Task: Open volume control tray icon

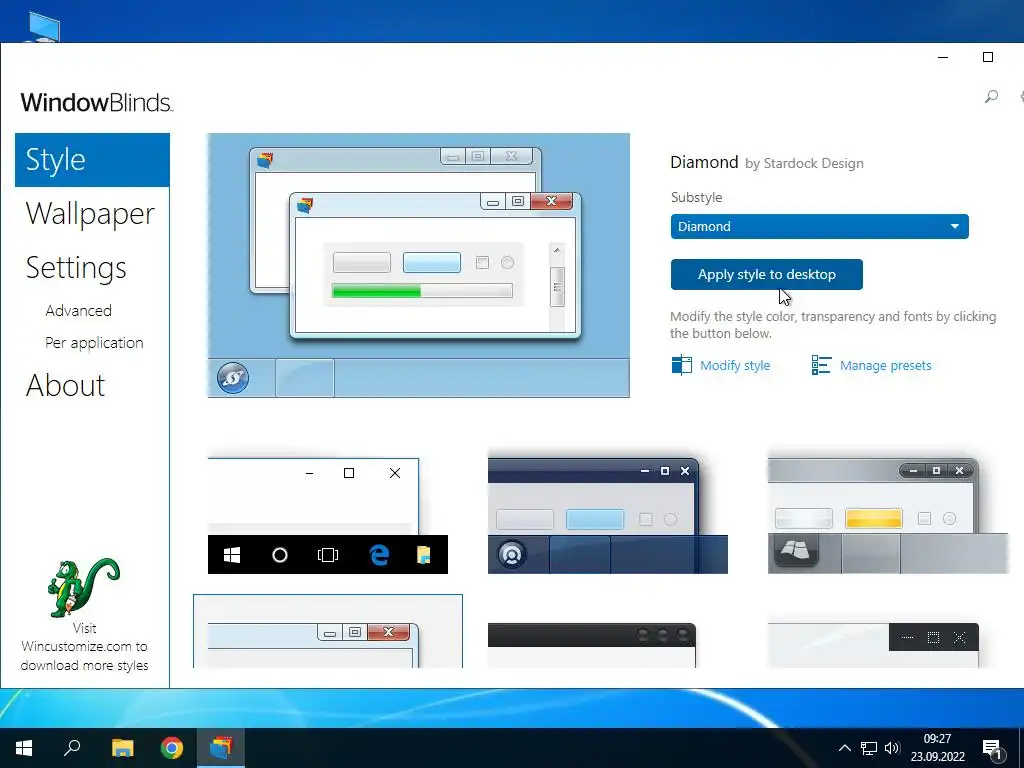Action: [x=891, y=748]
